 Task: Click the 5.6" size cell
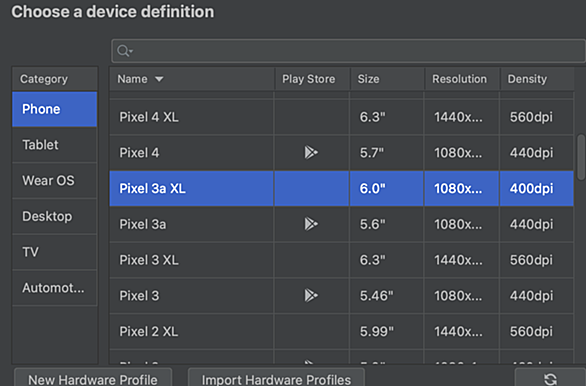tap(386, 224)
